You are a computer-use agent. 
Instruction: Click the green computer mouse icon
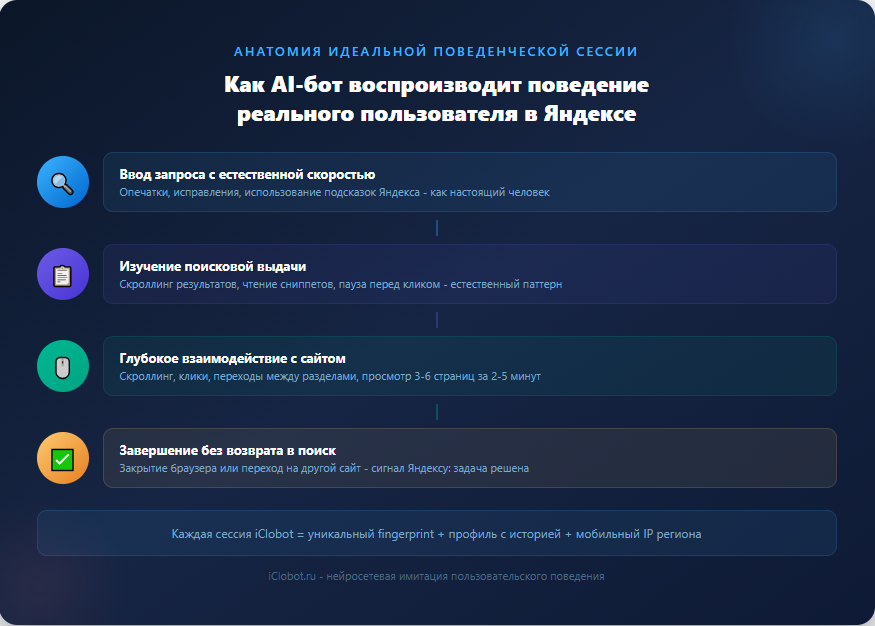point(62,366)
